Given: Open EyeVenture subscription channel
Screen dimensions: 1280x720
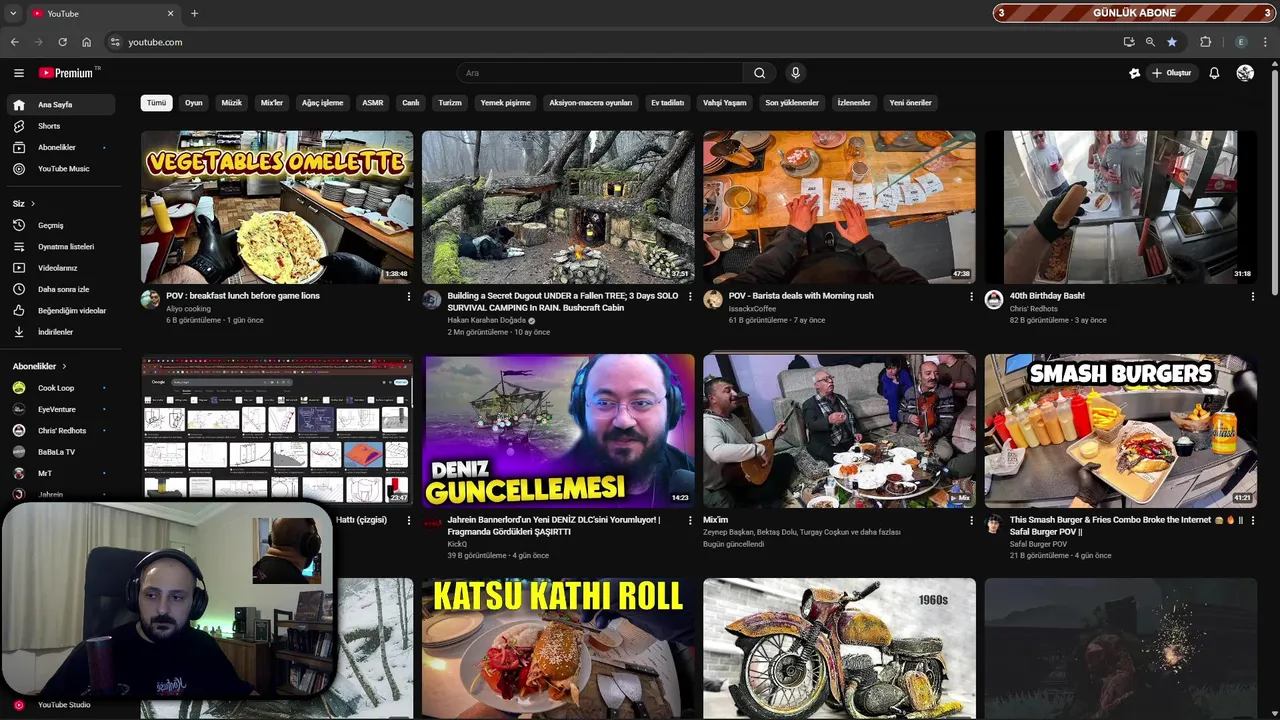Looking at the screenshot, I should [x=60, y=409].
